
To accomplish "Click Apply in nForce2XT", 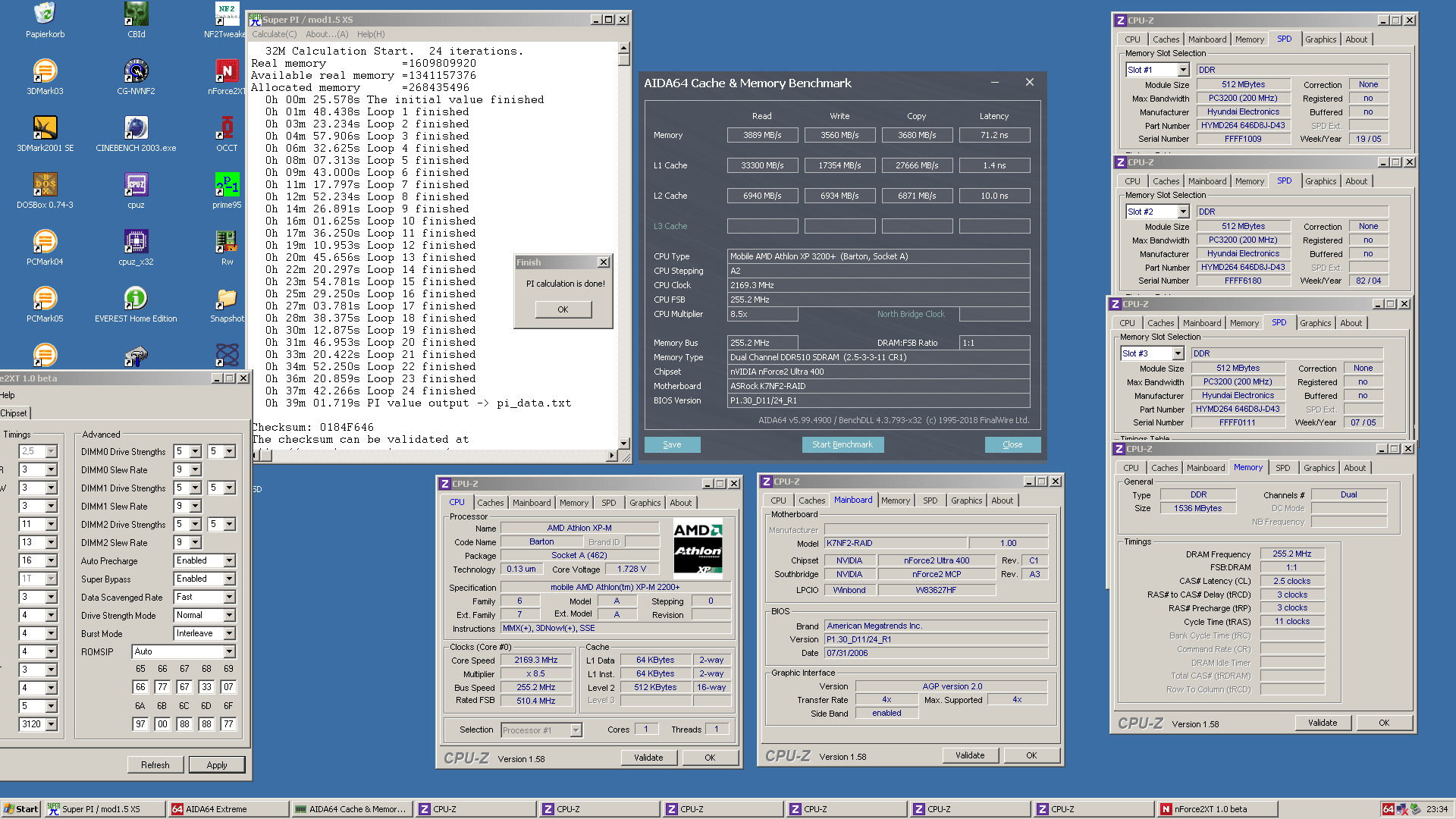I will 217,765.
